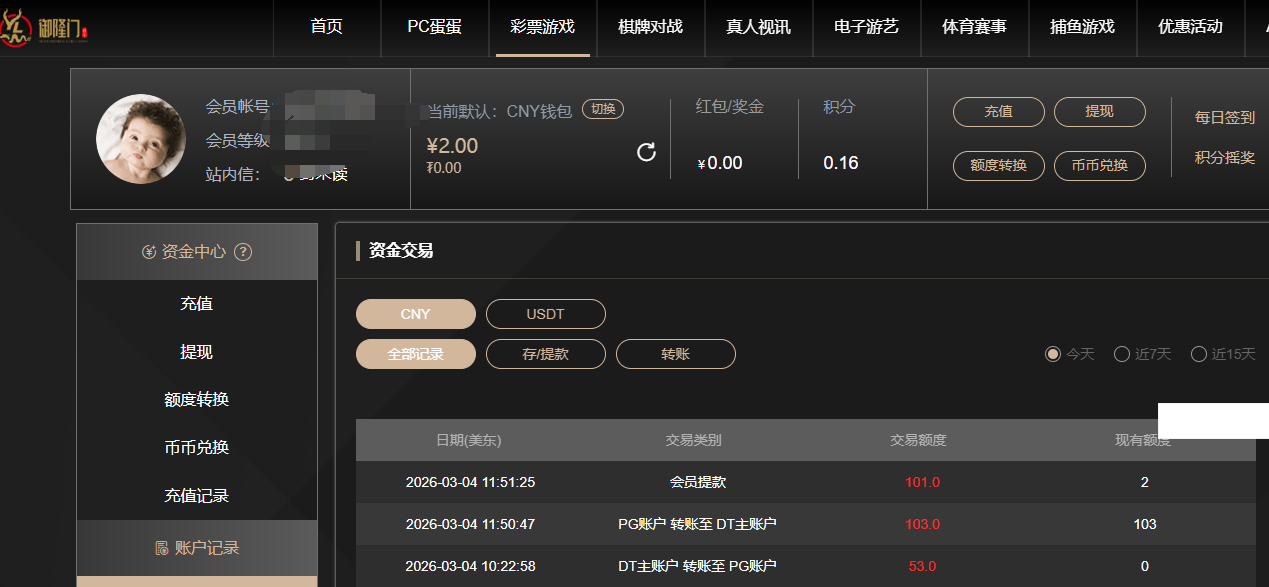Viewport: 1269px width, 587px height.
Task: Click the member avatar photo
Action: click(141, 139)
